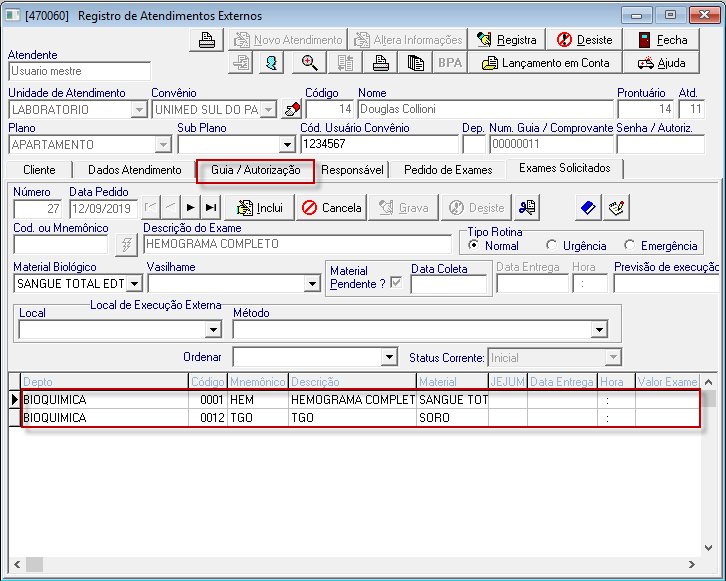Open the Guia / Autorização tab

pos(256,170)
